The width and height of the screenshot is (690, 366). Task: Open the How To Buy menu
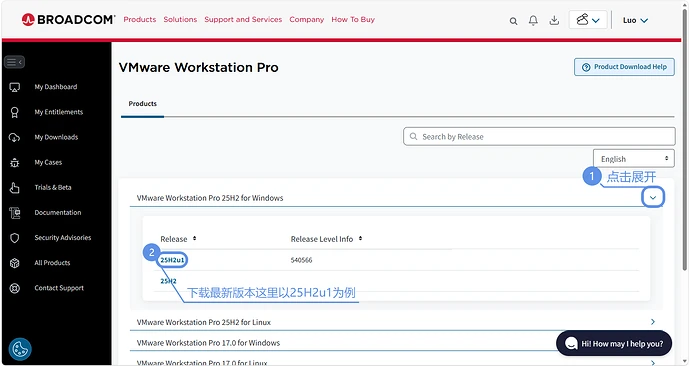point(353,19)
